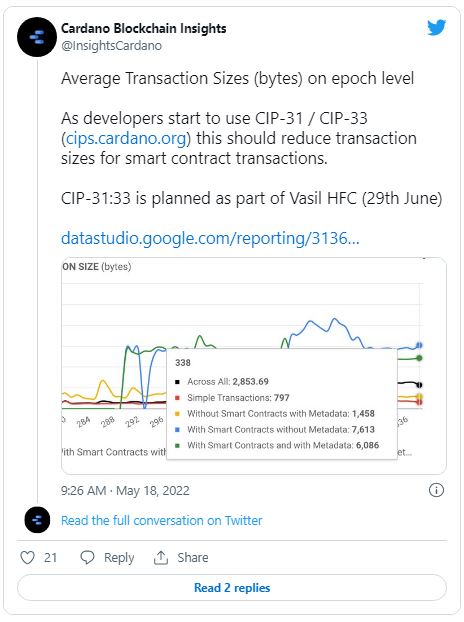464x622 pixels.
Task: Click the 9:26 AM May 18, 2022 timestamp
Action: [125, 491]
